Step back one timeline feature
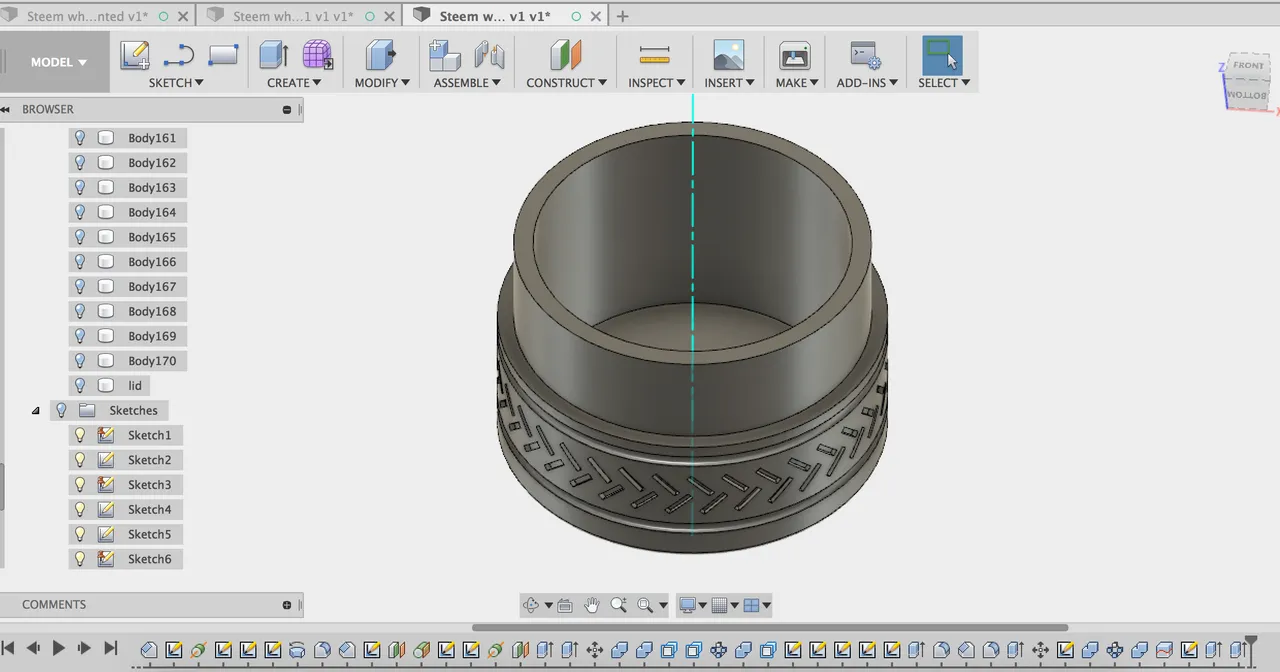 33,648
